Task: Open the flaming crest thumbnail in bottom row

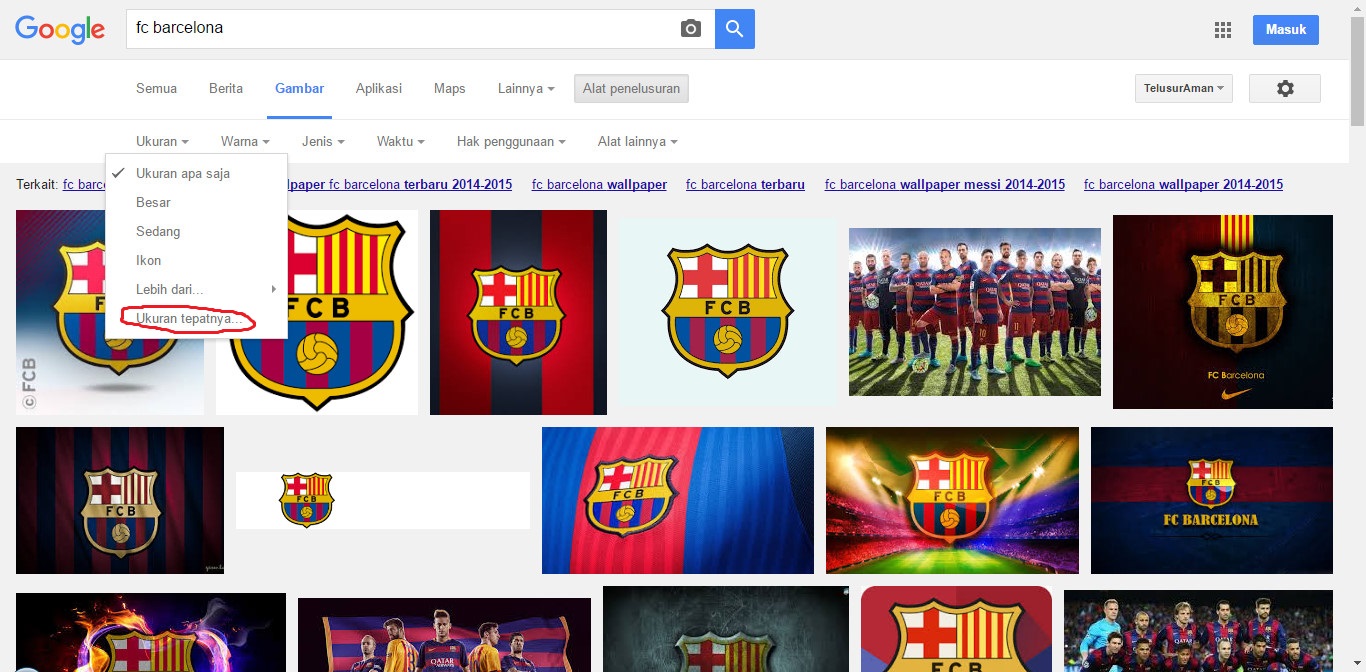Action: (151, 632)
